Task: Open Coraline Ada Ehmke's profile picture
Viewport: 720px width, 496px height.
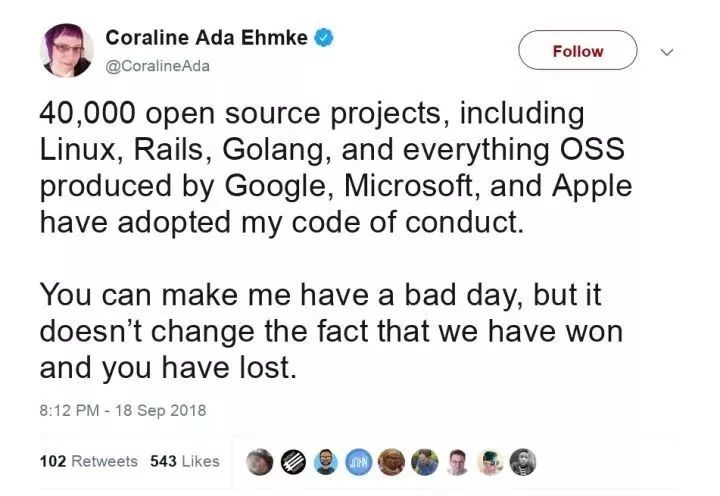Action: pos(67,50)
